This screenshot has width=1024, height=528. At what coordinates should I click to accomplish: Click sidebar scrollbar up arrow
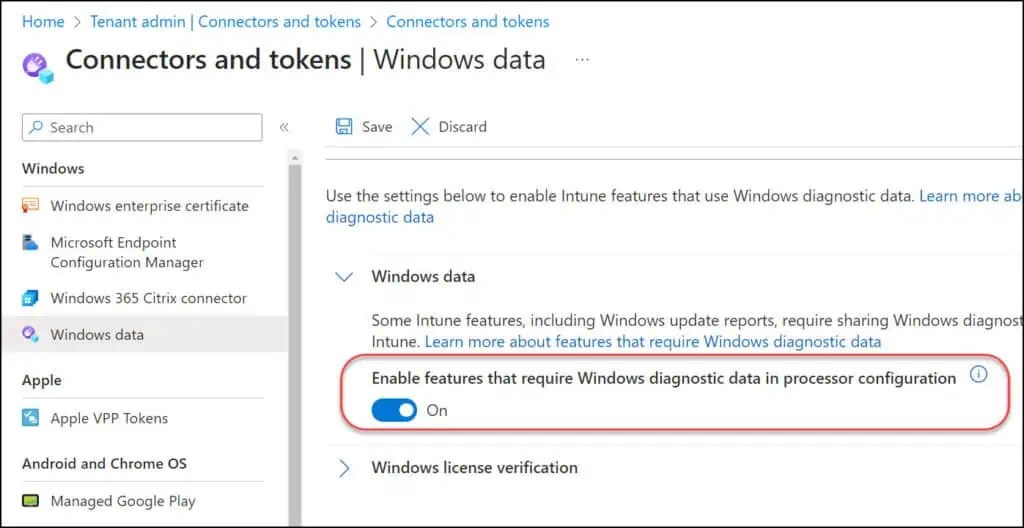pos(295,157)
